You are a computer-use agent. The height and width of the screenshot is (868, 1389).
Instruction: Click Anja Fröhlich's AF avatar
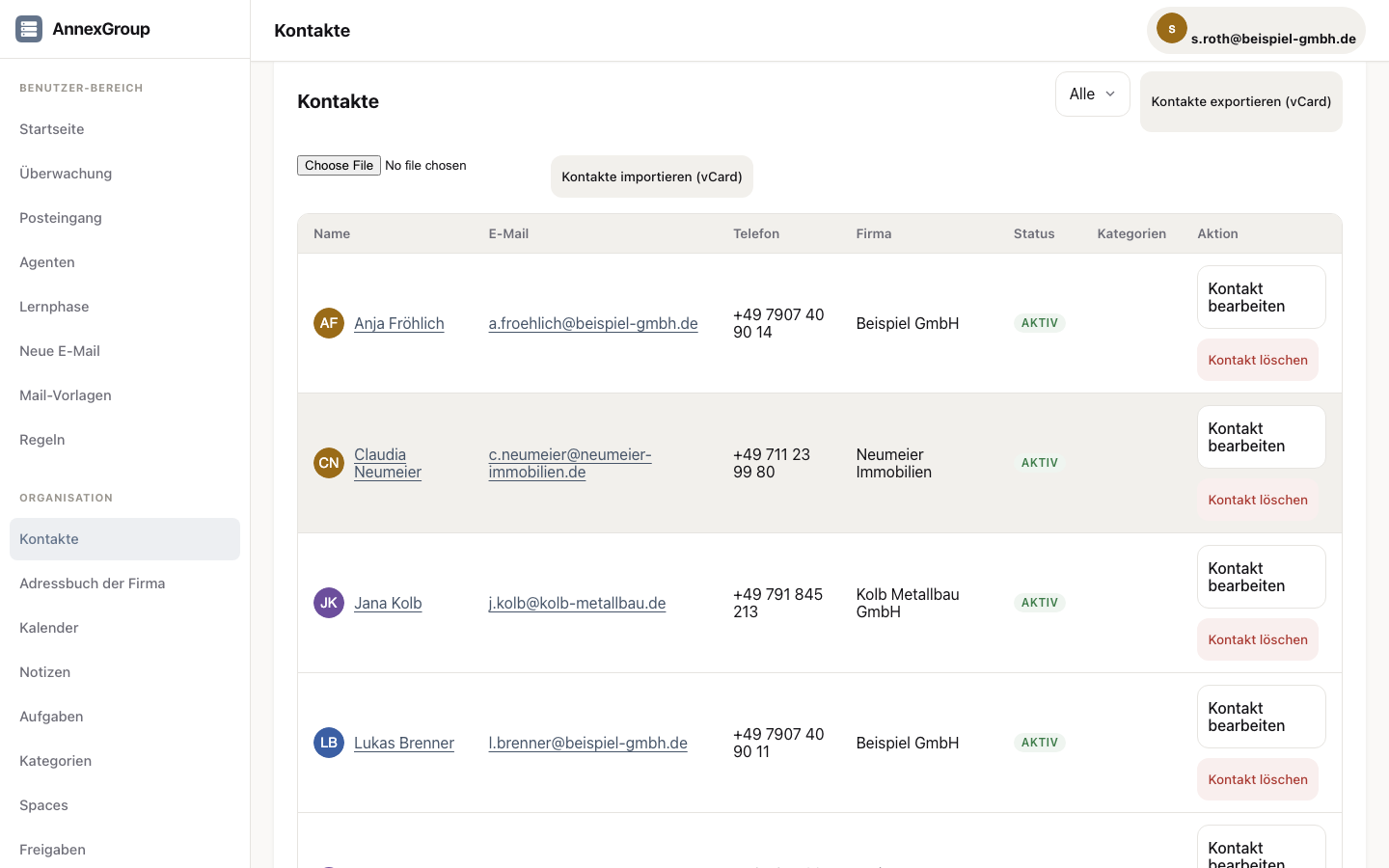point(329,323)
